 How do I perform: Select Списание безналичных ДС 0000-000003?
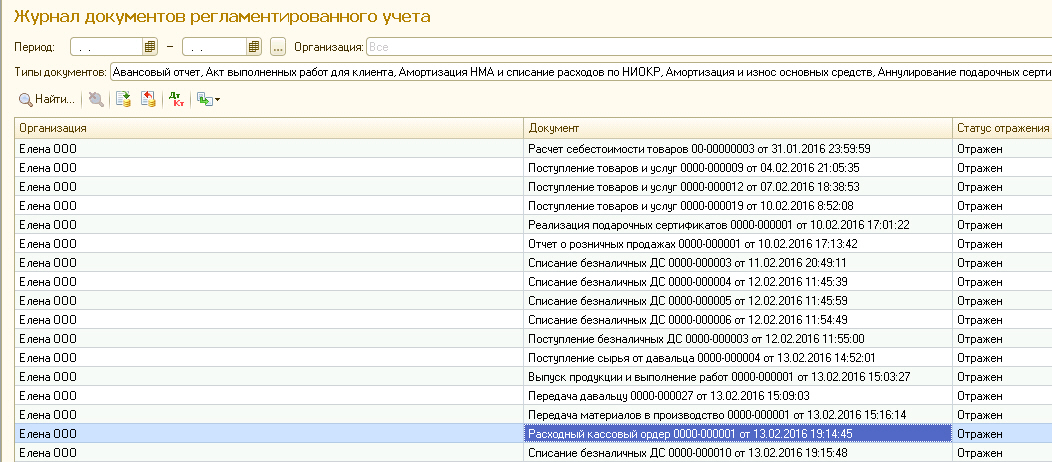(738, 263)
